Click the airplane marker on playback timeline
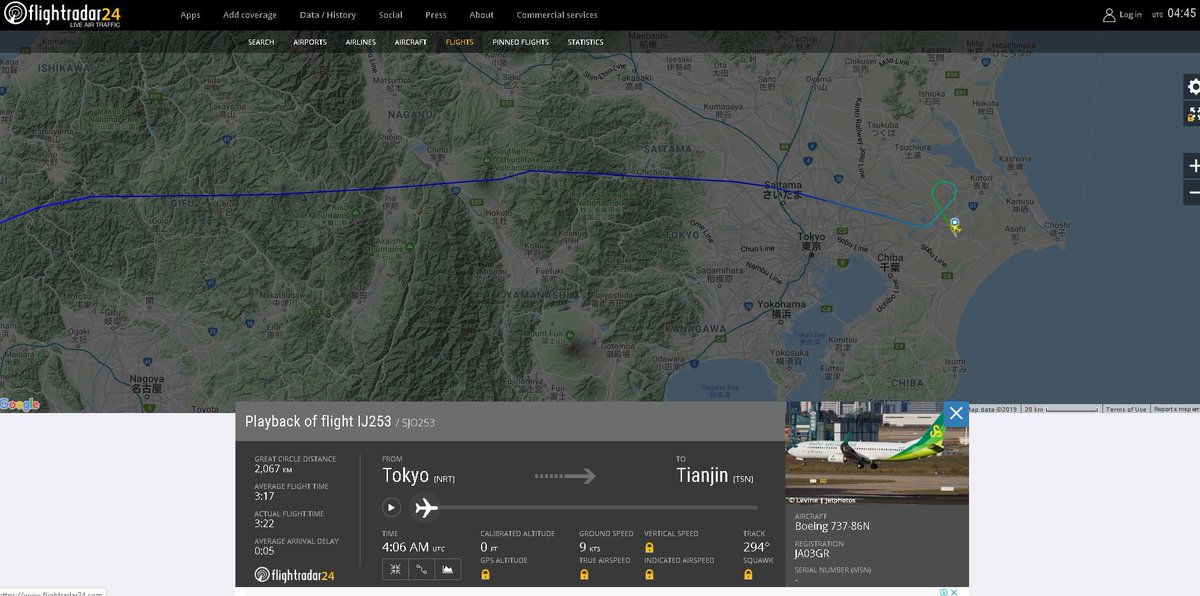This screenshot has width=1200, height=596. (x=426, y=507)
